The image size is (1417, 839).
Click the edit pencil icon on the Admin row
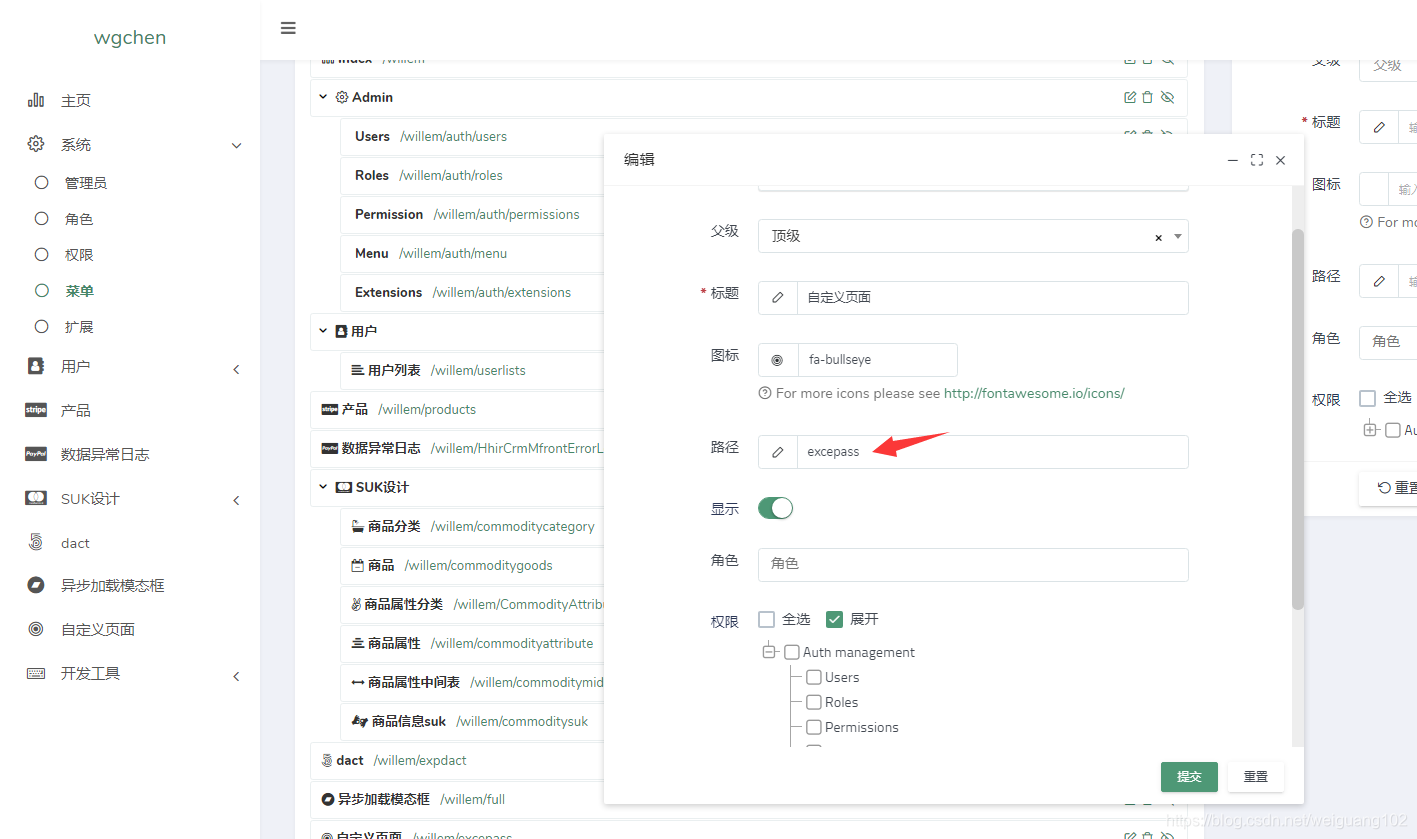pos(1129,97)
